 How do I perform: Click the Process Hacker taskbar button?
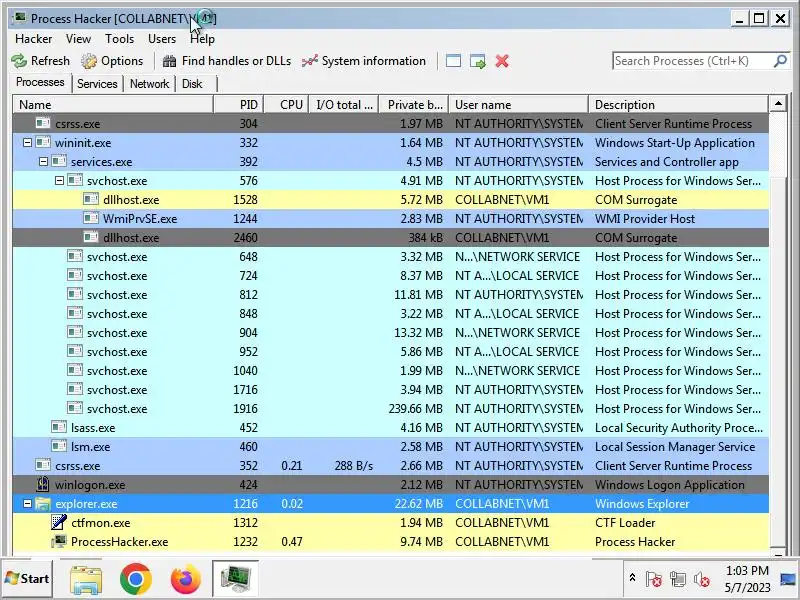pos(235,580)
